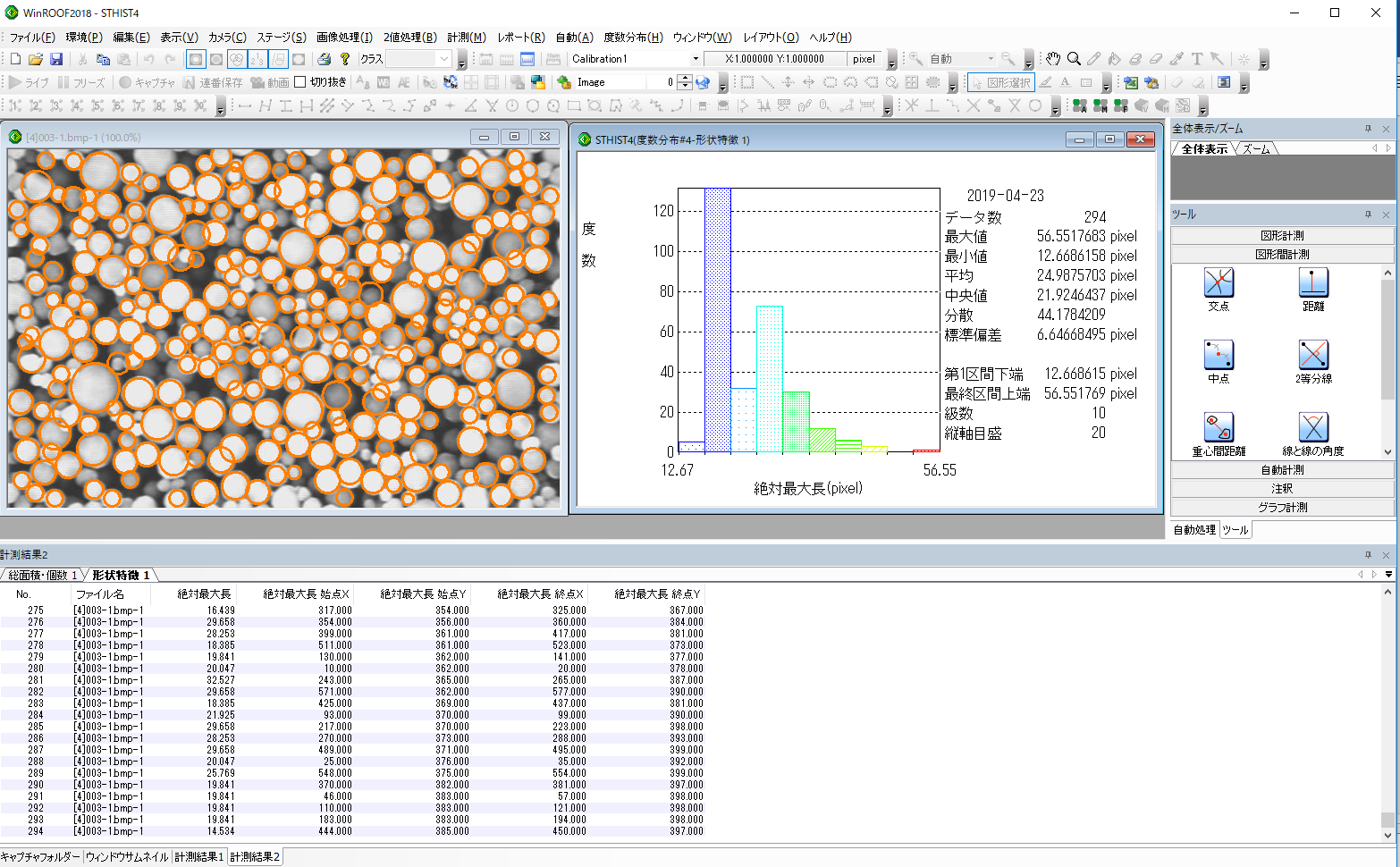Open the ファイル(F) menu
This screenshot has height=867, width=1400.
tap(32, 38)
